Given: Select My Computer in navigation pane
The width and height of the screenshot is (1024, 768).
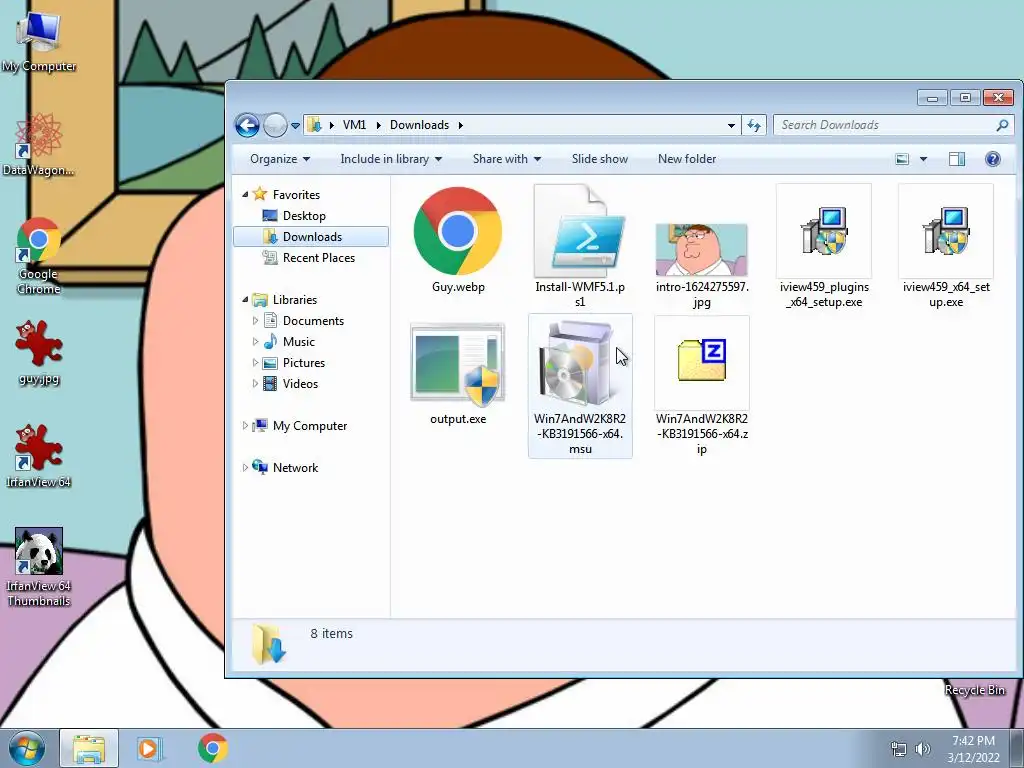Looking at the screenshot, I should (310, 426).
